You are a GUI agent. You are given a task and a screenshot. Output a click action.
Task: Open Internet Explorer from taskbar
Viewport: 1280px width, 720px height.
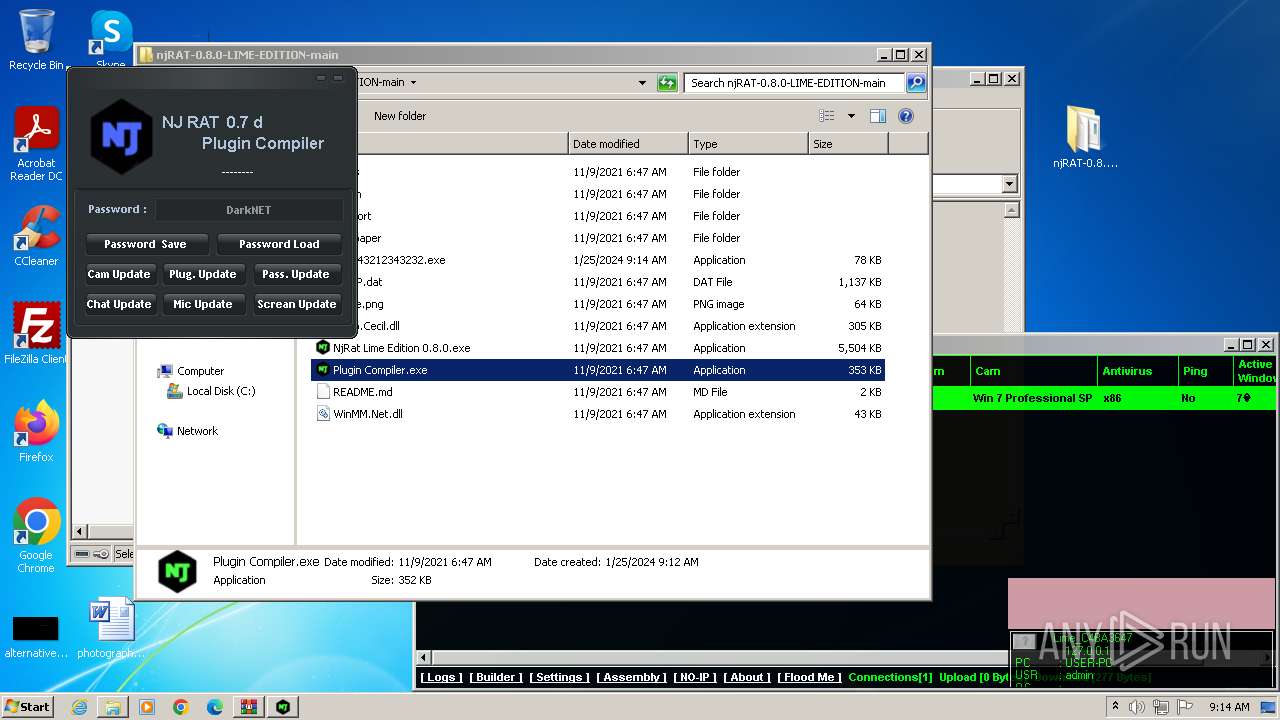click(79, 707)
